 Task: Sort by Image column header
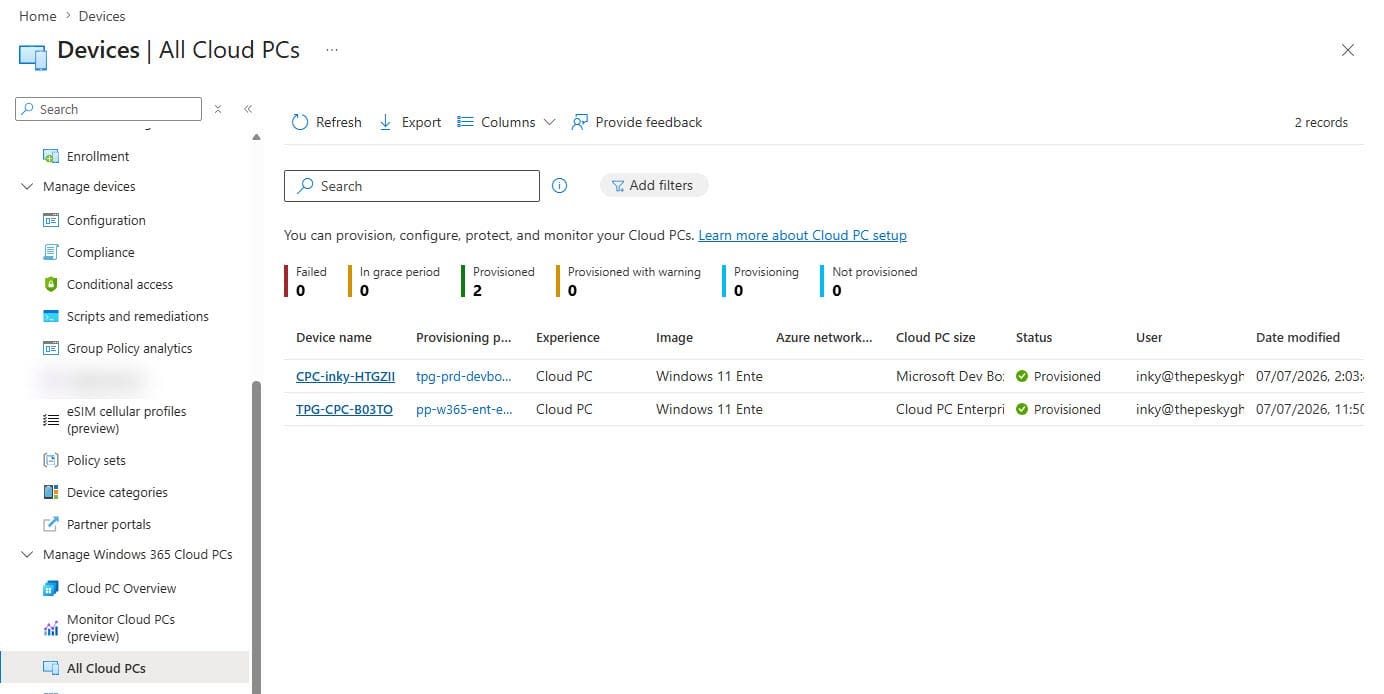click(x=674, y=337)
